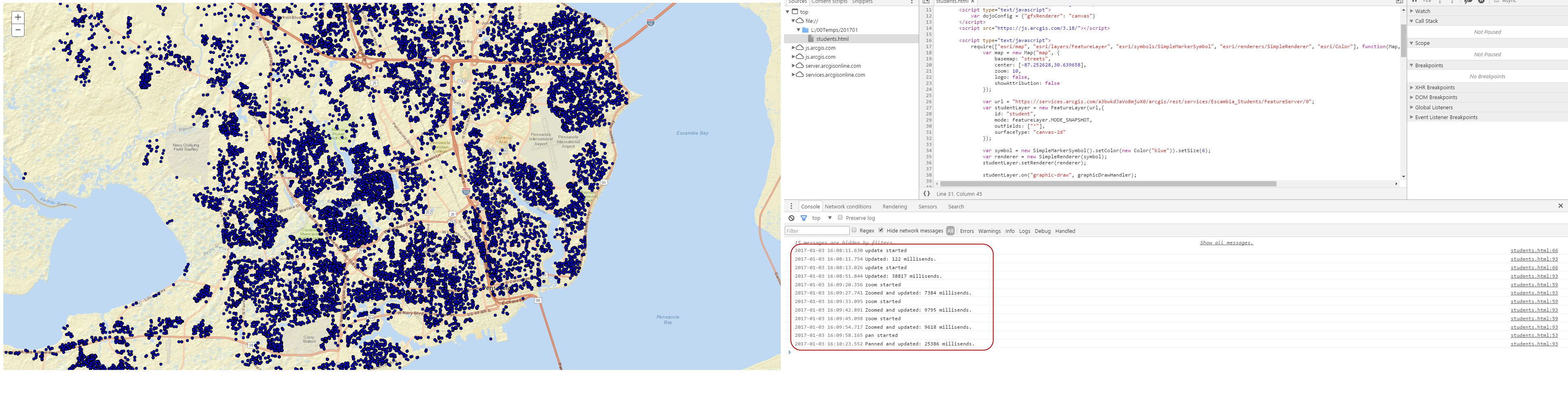Click line number 31 in editor gutter
This screenshot has width=1568, height=394.
pyautogui.click(x=928, y=132)
